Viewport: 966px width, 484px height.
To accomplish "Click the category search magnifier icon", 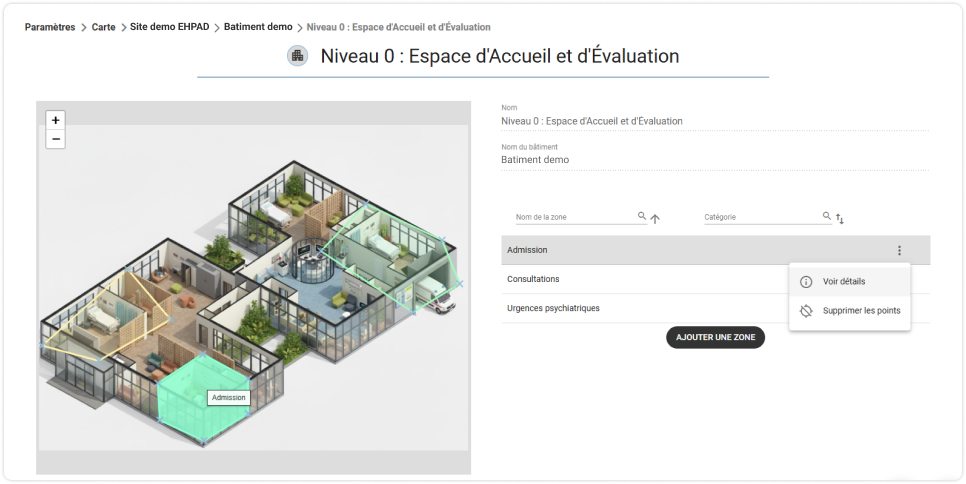I will point(827,216).
